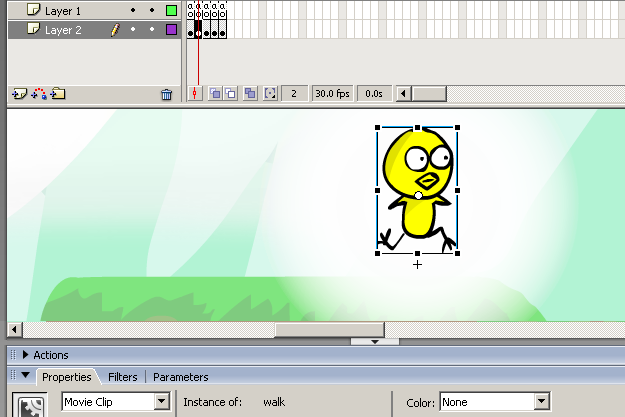Screen dimensions: 625x417
Task: Enable Onion Skin mode
Action: [215, 93]
